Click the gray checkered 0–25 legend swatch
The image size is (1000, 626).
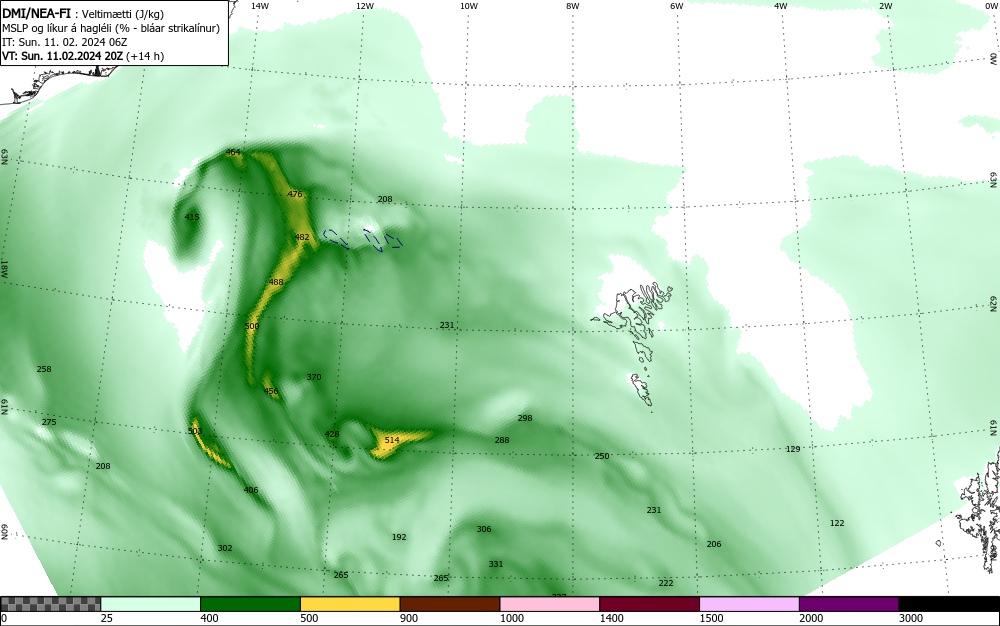(x=50, y=604)
